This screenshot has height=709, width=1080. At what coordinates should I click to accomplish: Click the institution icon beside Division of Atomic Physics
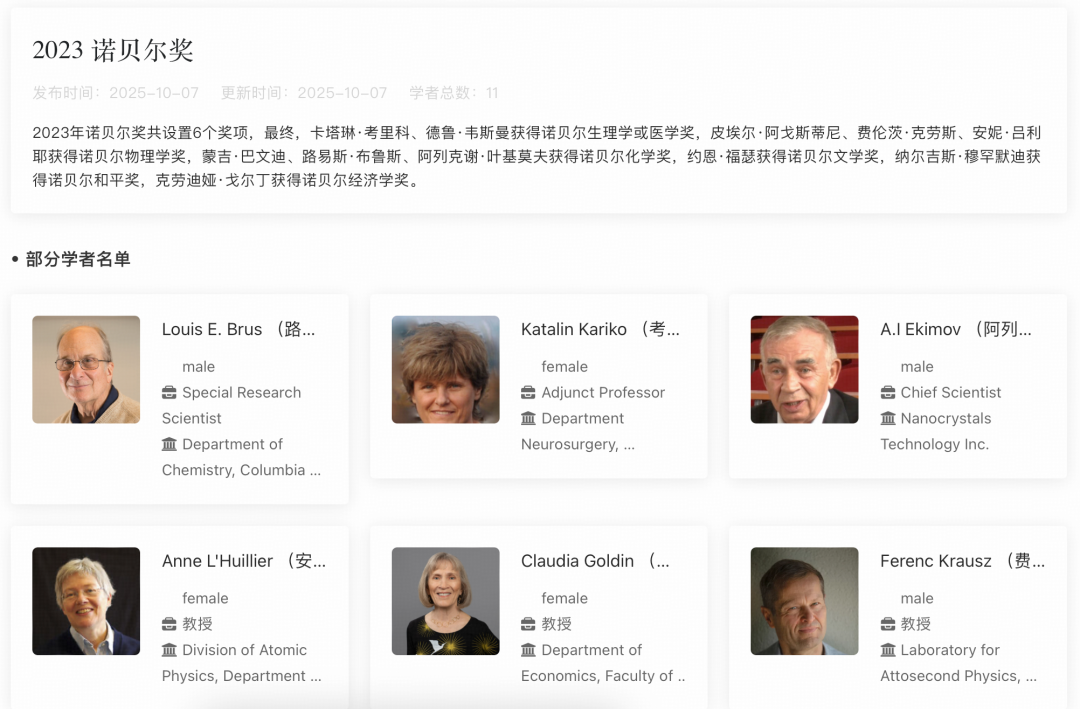point(167,650)
